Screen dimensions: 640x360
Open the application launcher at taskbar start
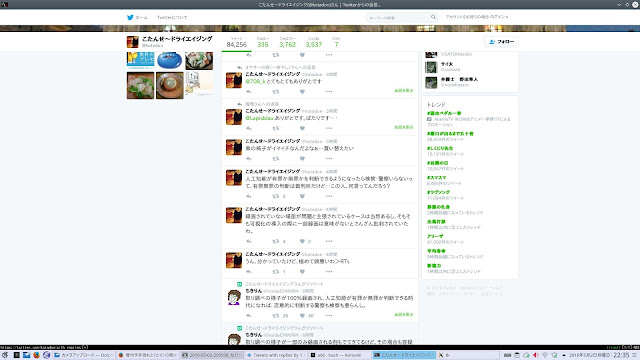pos(5,355)
